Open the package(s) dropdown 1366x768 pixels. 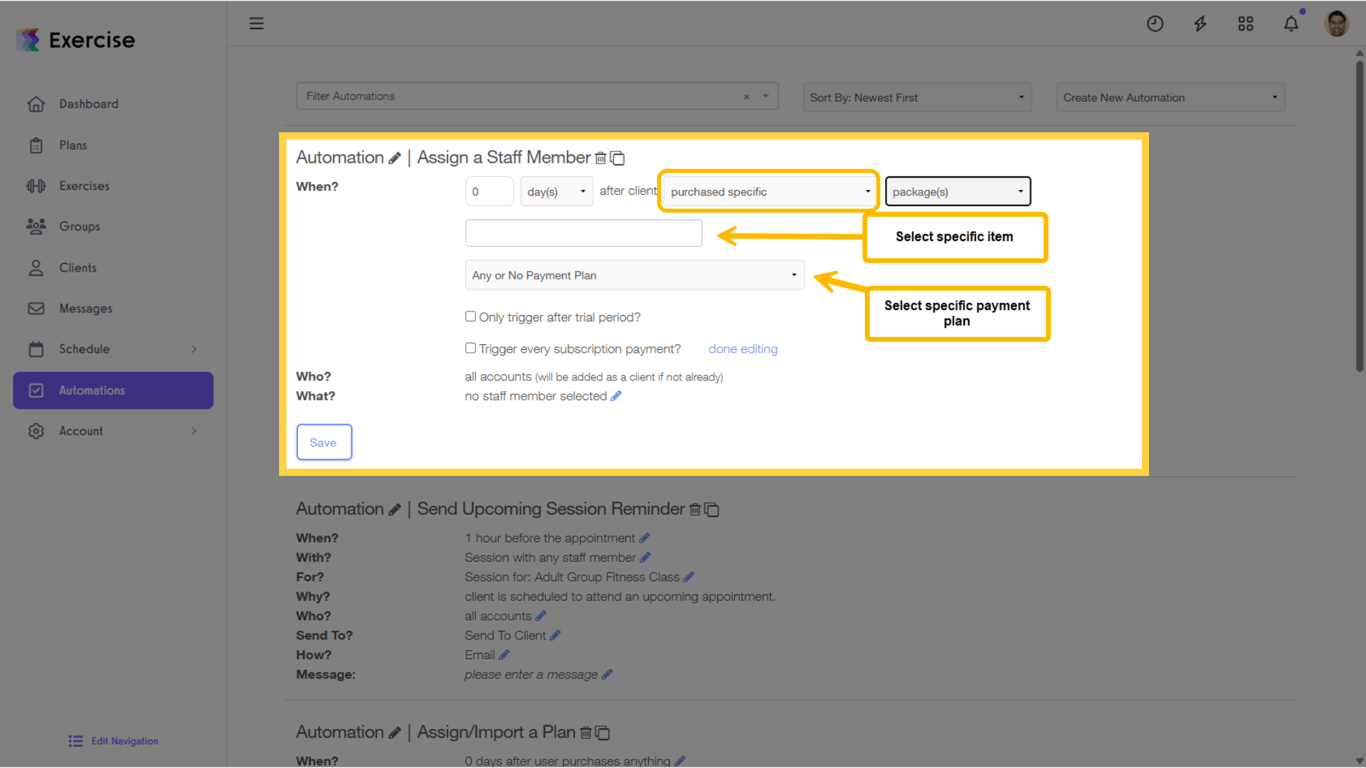pos(957,191)
